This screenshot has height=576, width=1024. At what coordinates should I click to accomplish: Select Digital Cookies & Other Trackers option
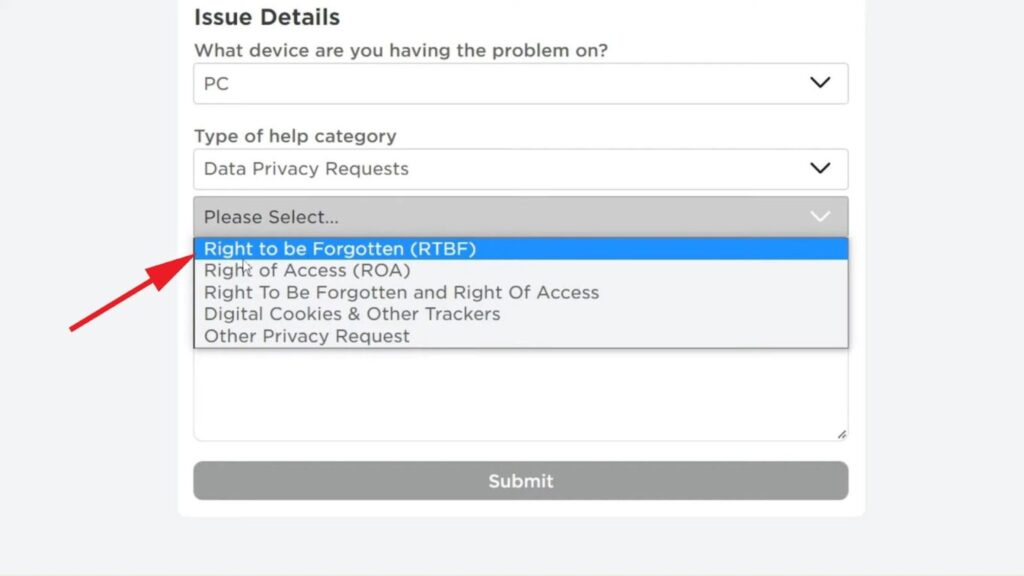click(352, 314)
